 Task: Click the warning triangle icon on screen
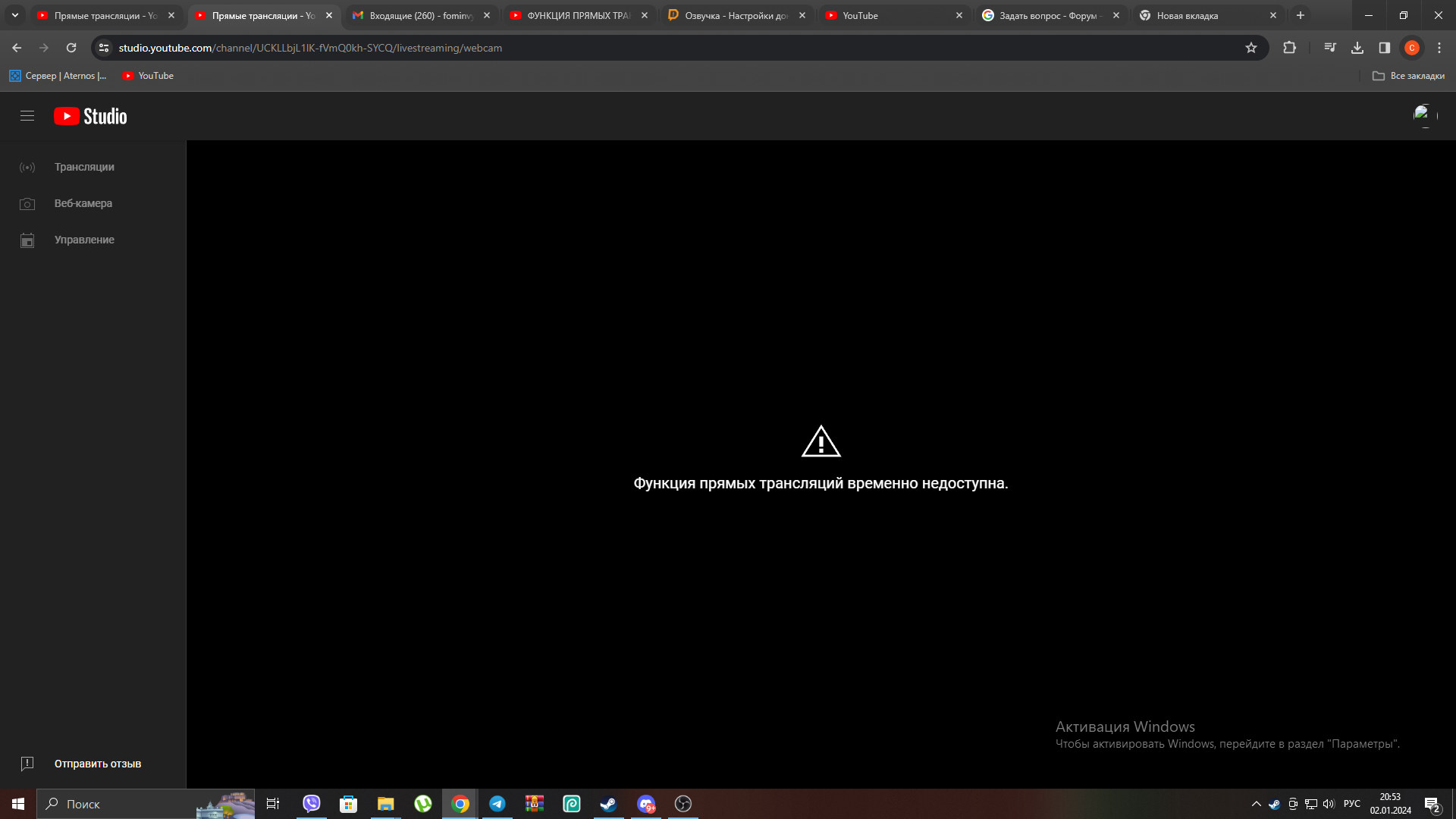820,440
